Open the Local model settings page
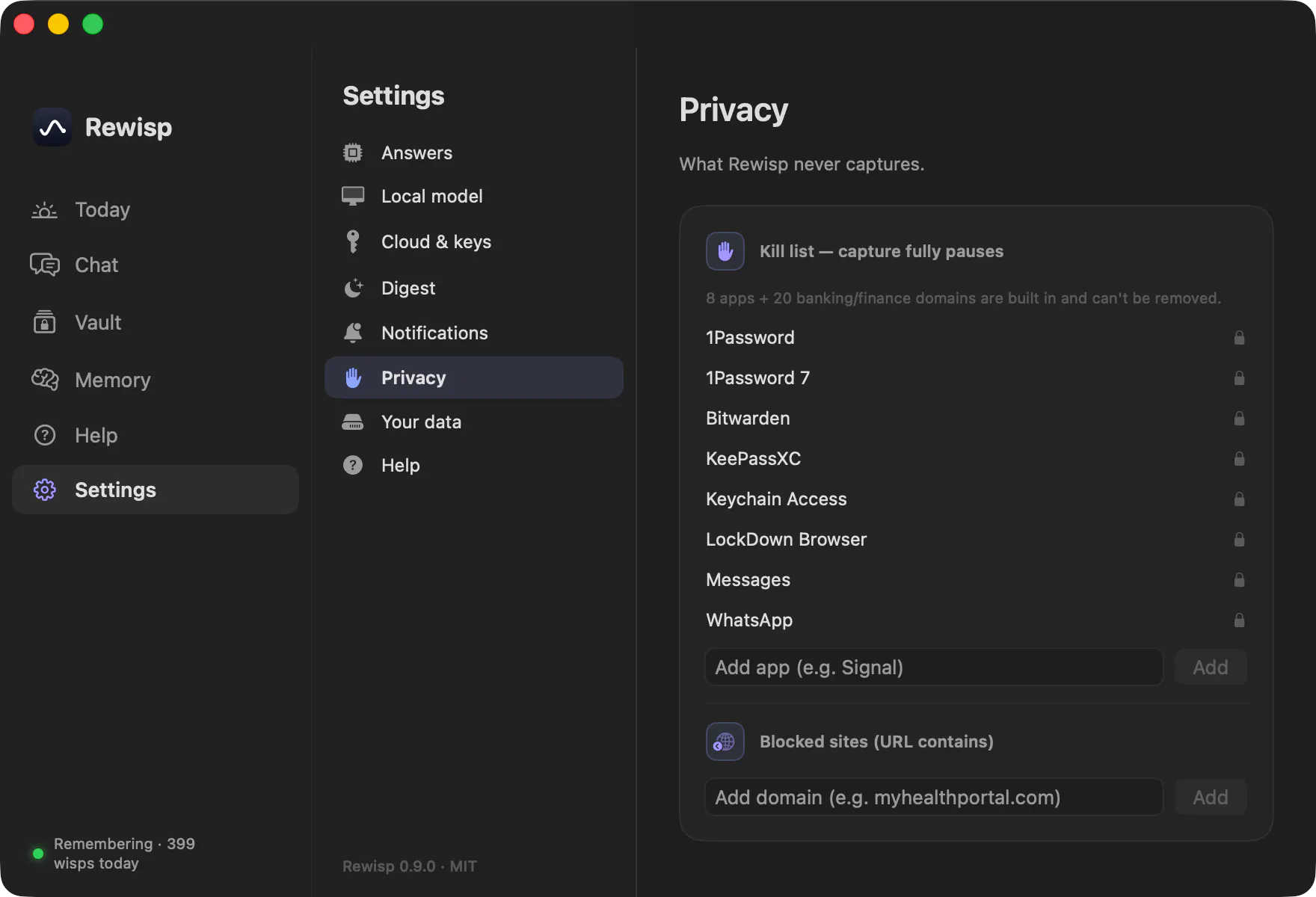Image resolution: width=1316 pixels, height=897 pixels. (x=474, y=196)
